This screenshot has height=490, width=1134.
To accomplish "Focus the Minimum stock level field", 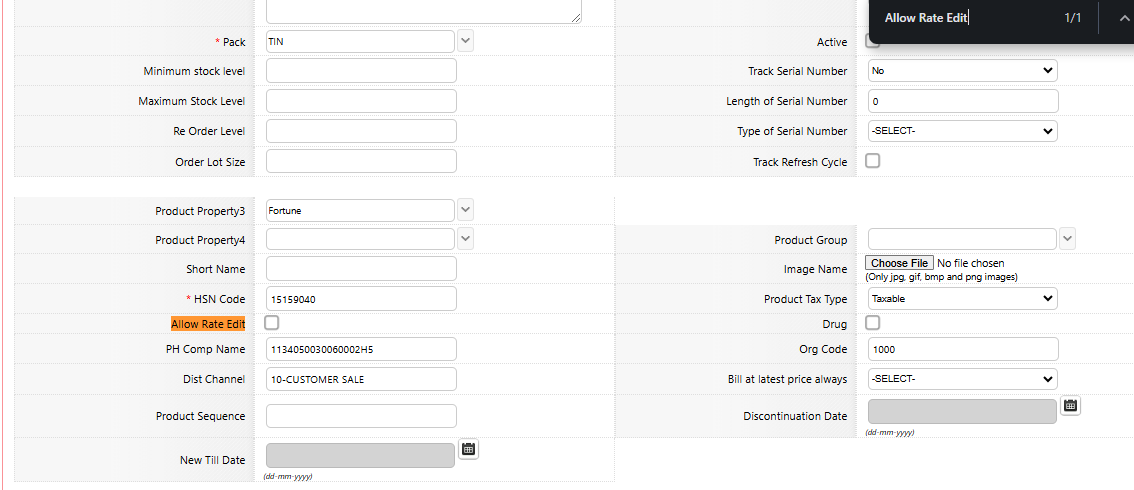I will coord(362,71).
